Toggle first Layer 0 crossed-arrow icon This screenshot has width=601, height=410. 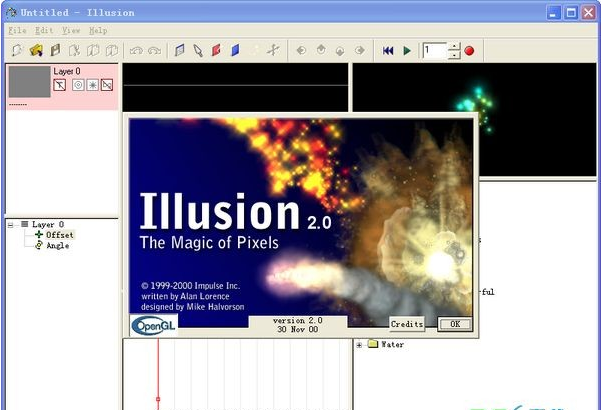59,85
